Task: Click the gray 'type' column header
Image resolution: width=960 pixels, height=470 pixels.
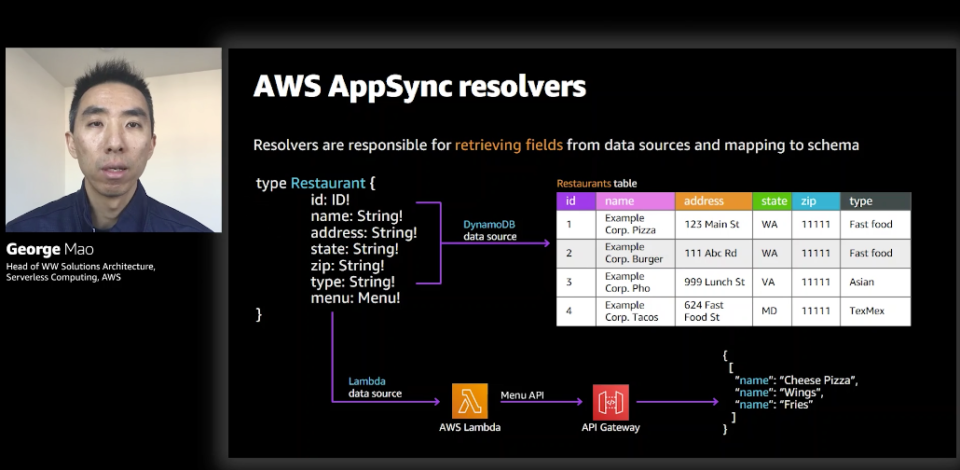Action: coord(876,201)
